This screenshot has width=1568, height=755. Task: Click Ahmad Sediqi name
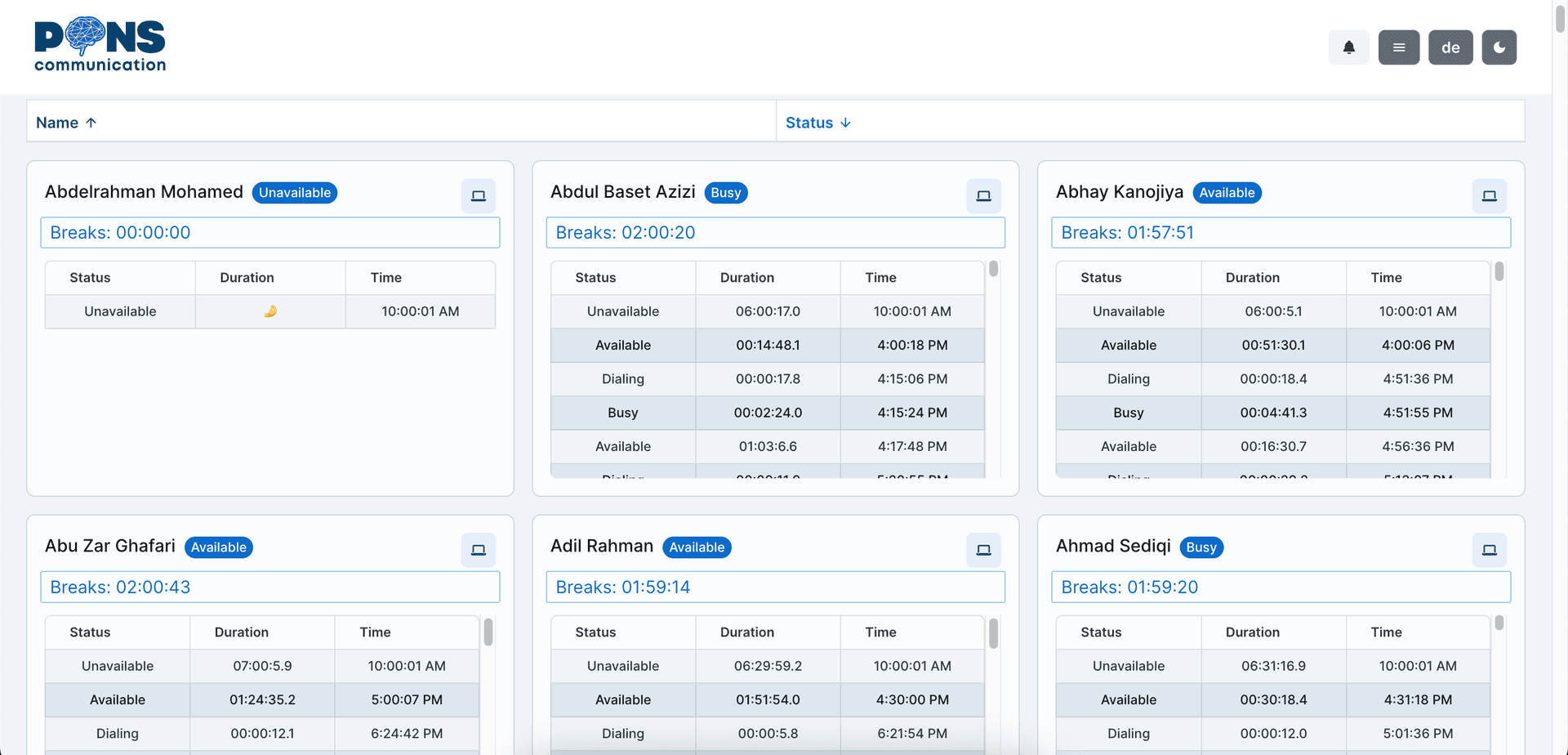[x=1113, y=546]
